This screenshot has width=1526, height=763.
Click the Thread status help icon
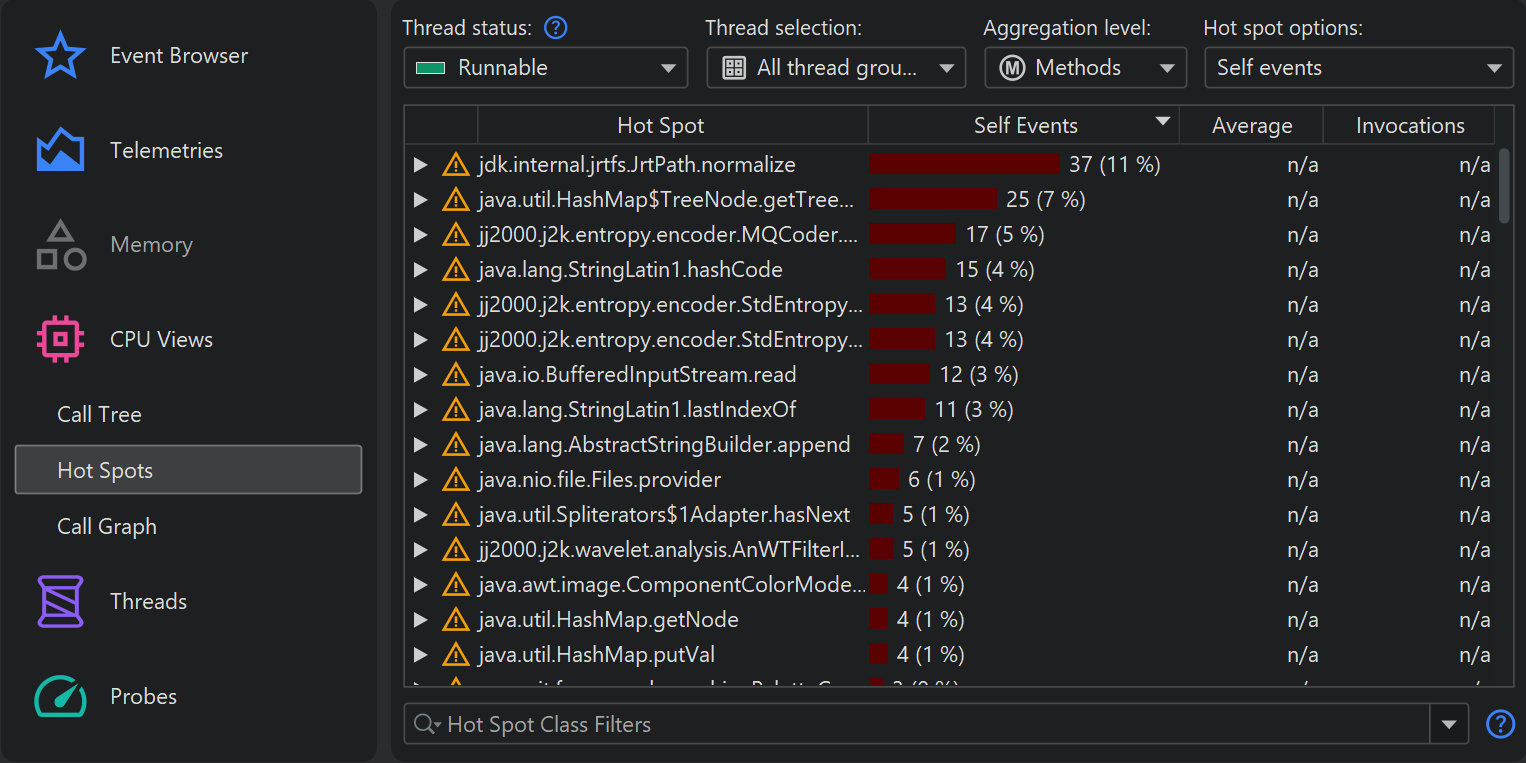555,28
